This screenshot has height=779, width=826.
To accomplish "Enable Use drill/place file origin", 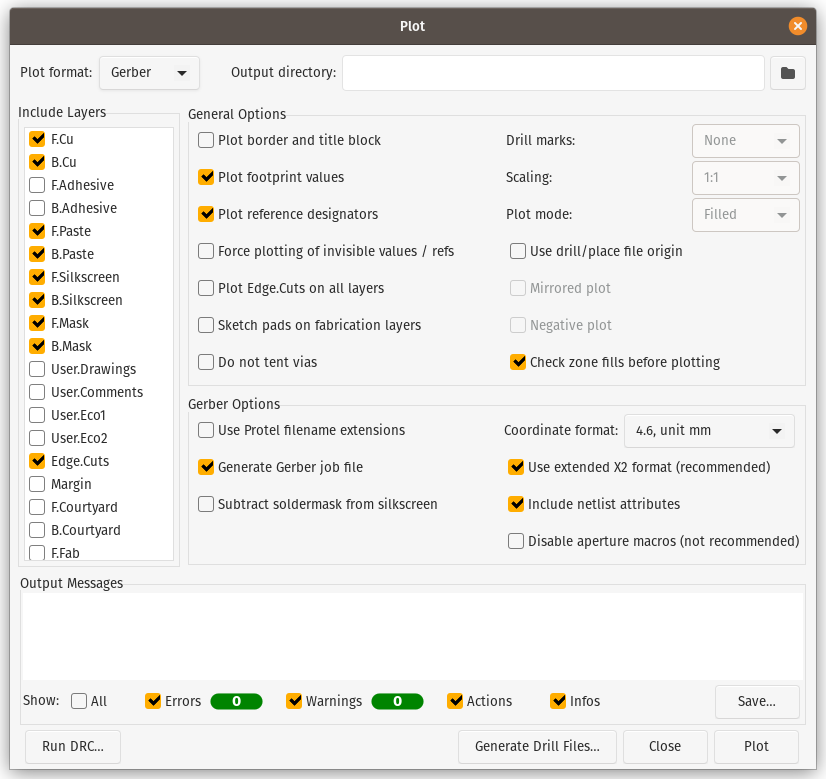I will coord(518,252).
